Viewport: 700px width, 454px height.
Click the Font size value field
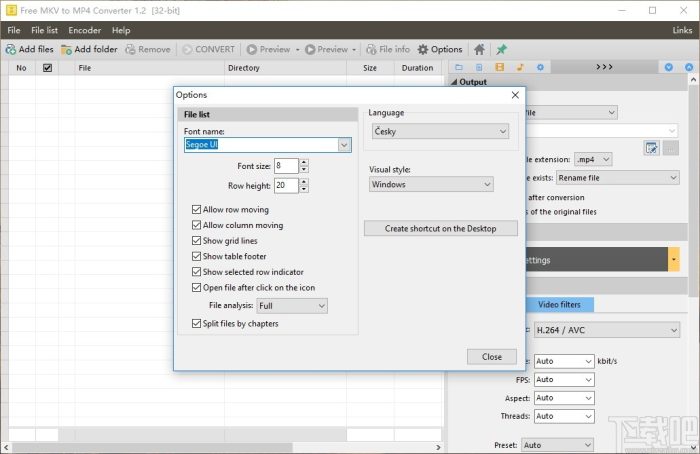[x=286, y=166]
